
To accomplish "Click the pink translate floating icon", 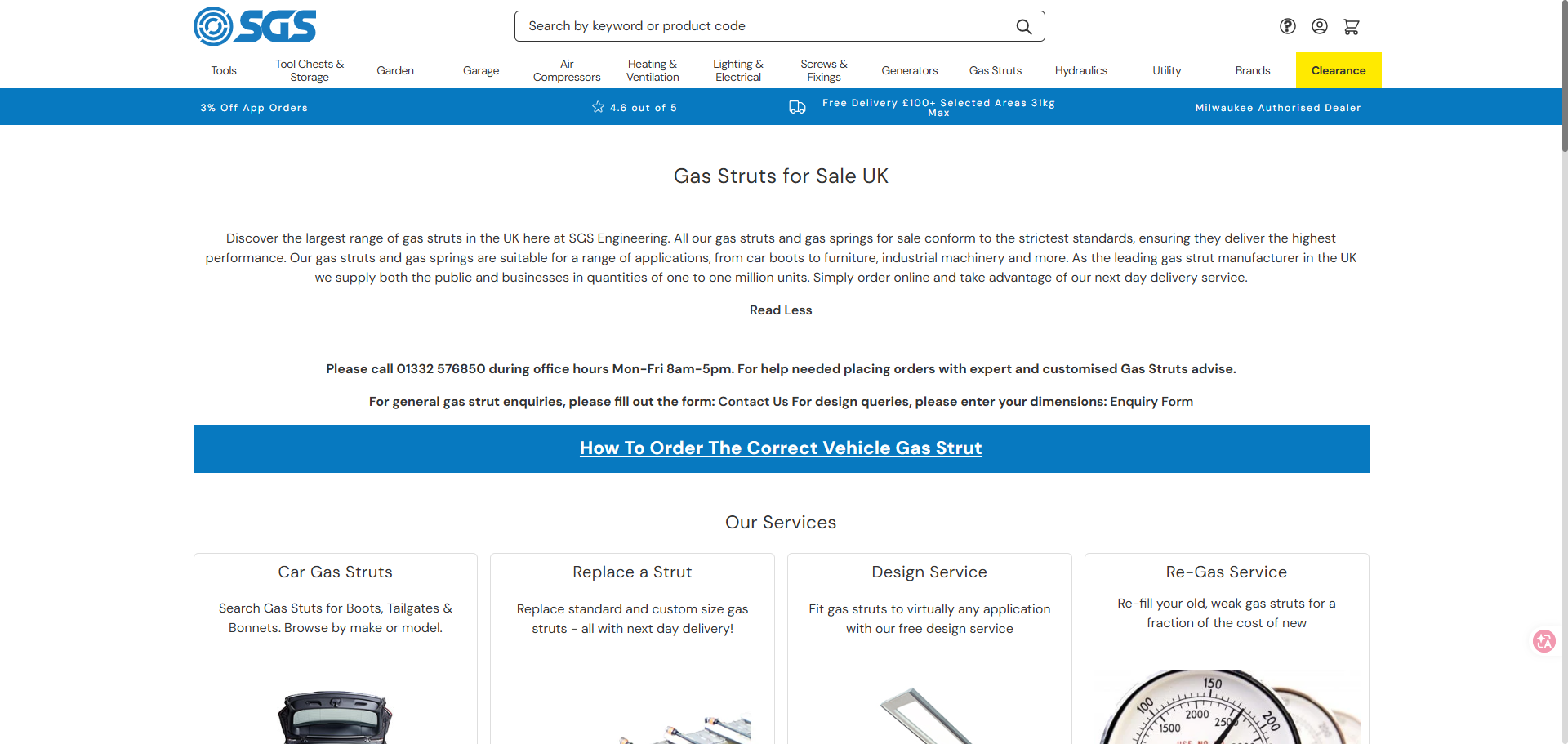I will click(x=1543, y=641).
